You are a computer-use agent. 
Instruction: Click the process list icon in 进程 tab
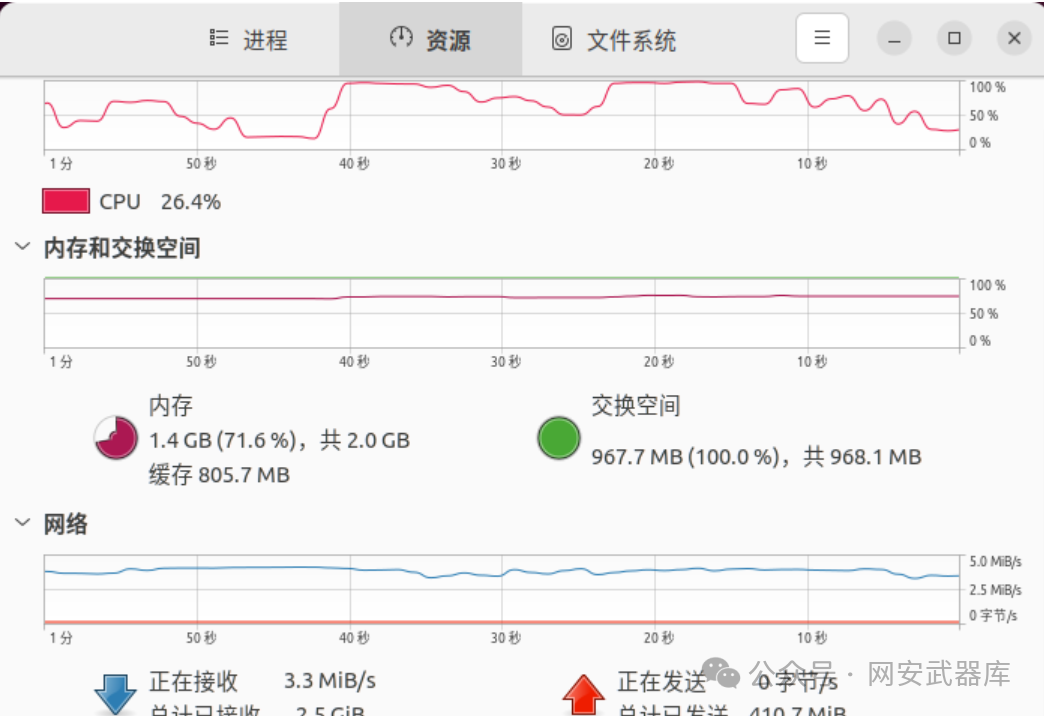(219, 37)
